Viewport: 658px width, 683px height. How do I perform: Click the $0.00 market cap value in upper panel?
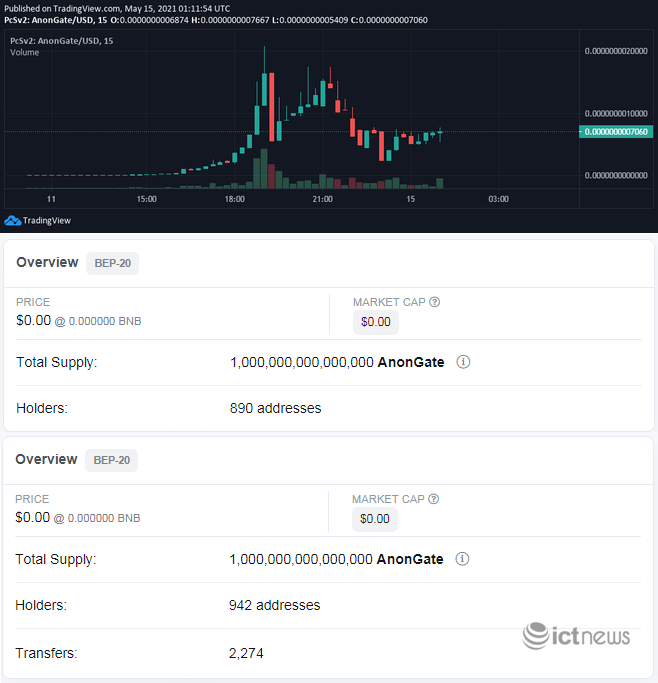pyautogui.click(x=376, y=322)
